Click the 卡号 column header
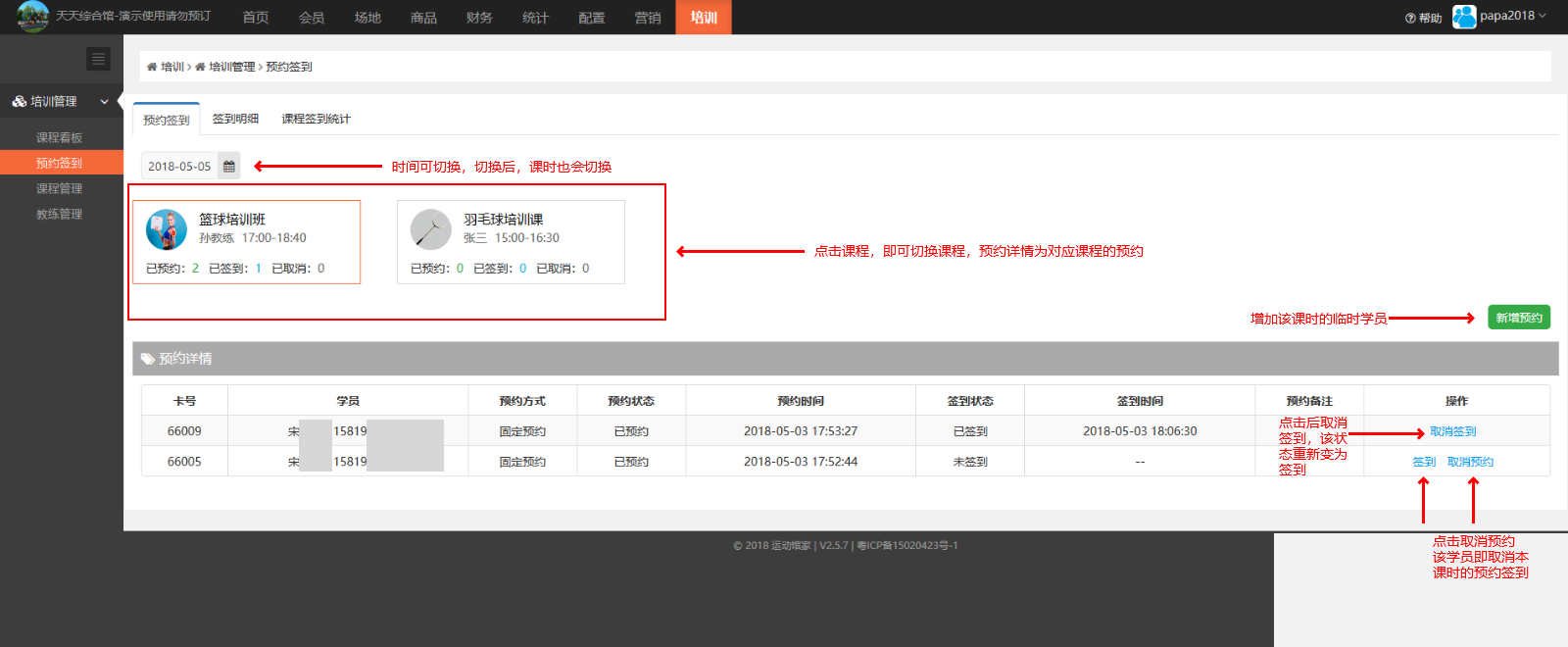Image resolution: width=1568 pixels, height=647 pixels. tap(184, 401)
